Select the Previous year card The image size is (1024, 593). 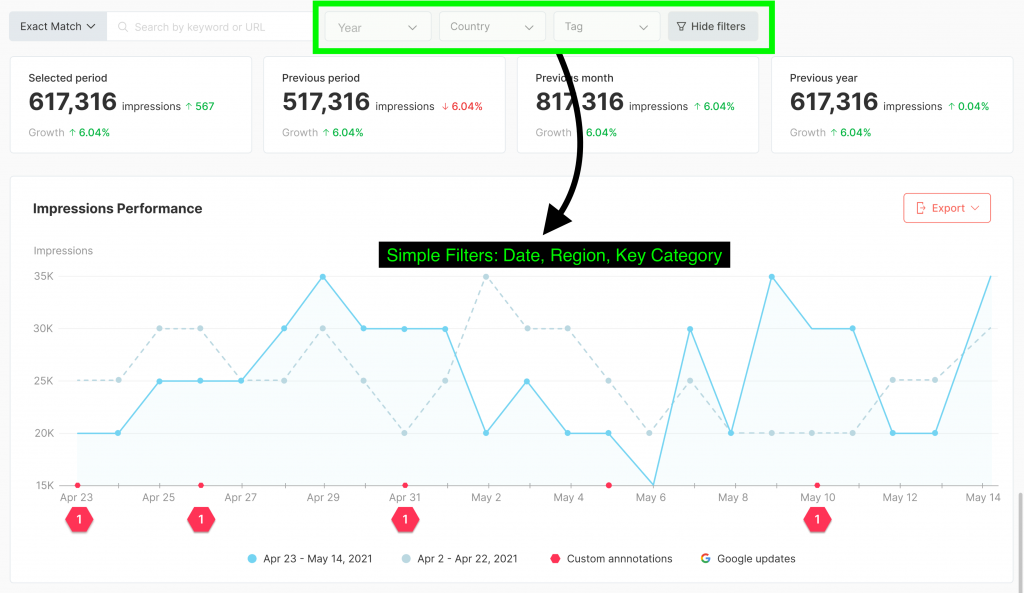pos(892,104)
